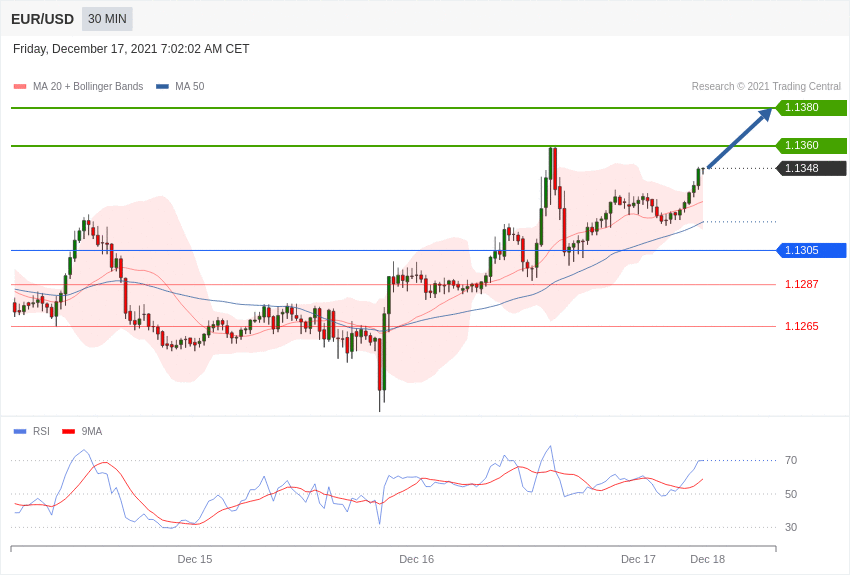850x576 pixels.
Task: Select the EUR/USD pair title
Action: [42, 20]
